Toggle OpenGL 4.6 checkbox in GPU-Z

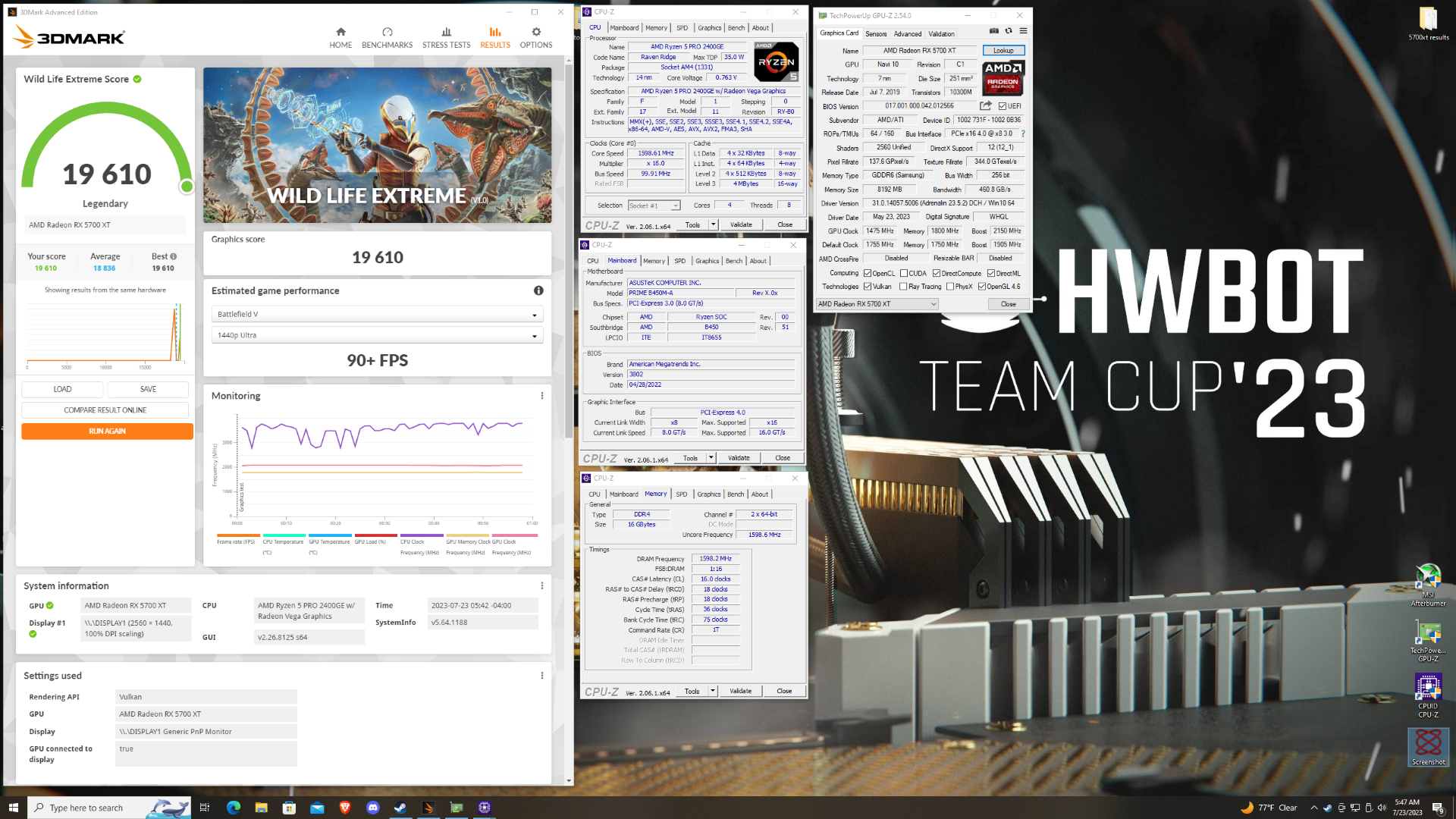pyautogui.click(x=982, y=287)
